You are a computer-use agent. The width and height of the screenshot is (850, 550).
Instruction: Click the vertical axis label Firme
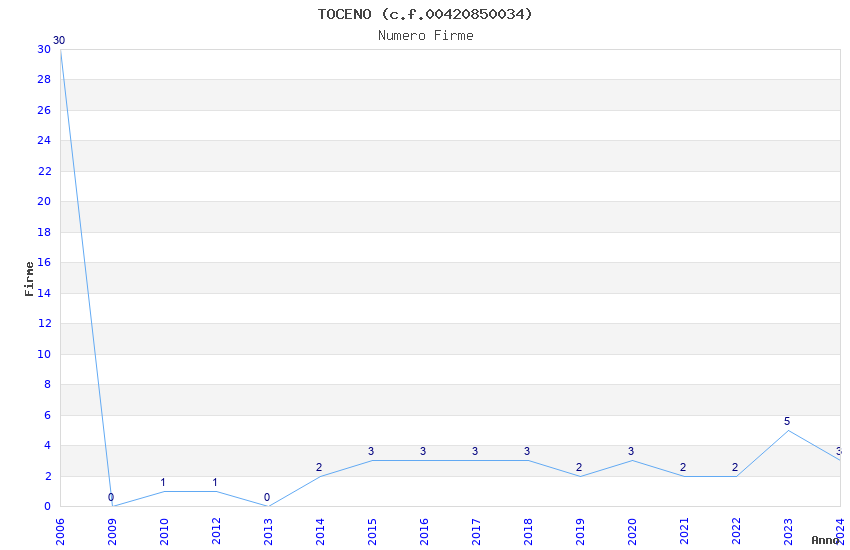tap(29, 279)
